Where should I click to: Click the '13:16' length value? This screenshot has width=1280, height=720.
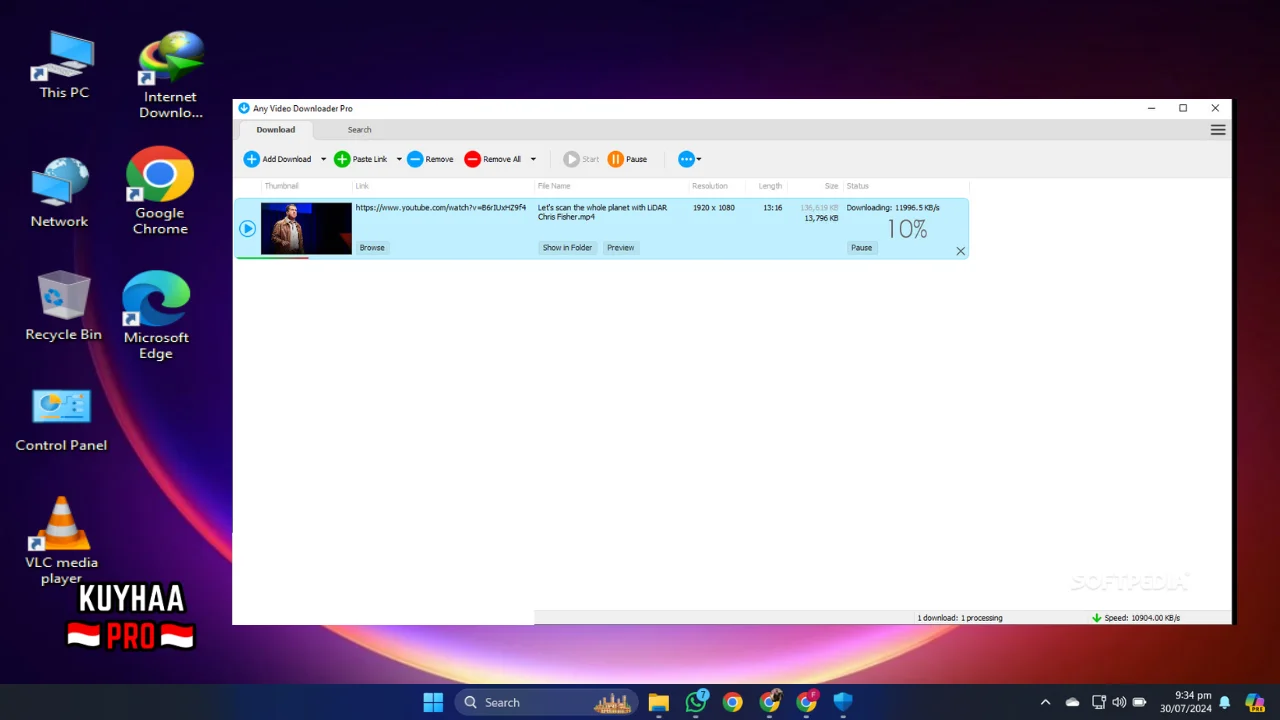tap(772, 208)
